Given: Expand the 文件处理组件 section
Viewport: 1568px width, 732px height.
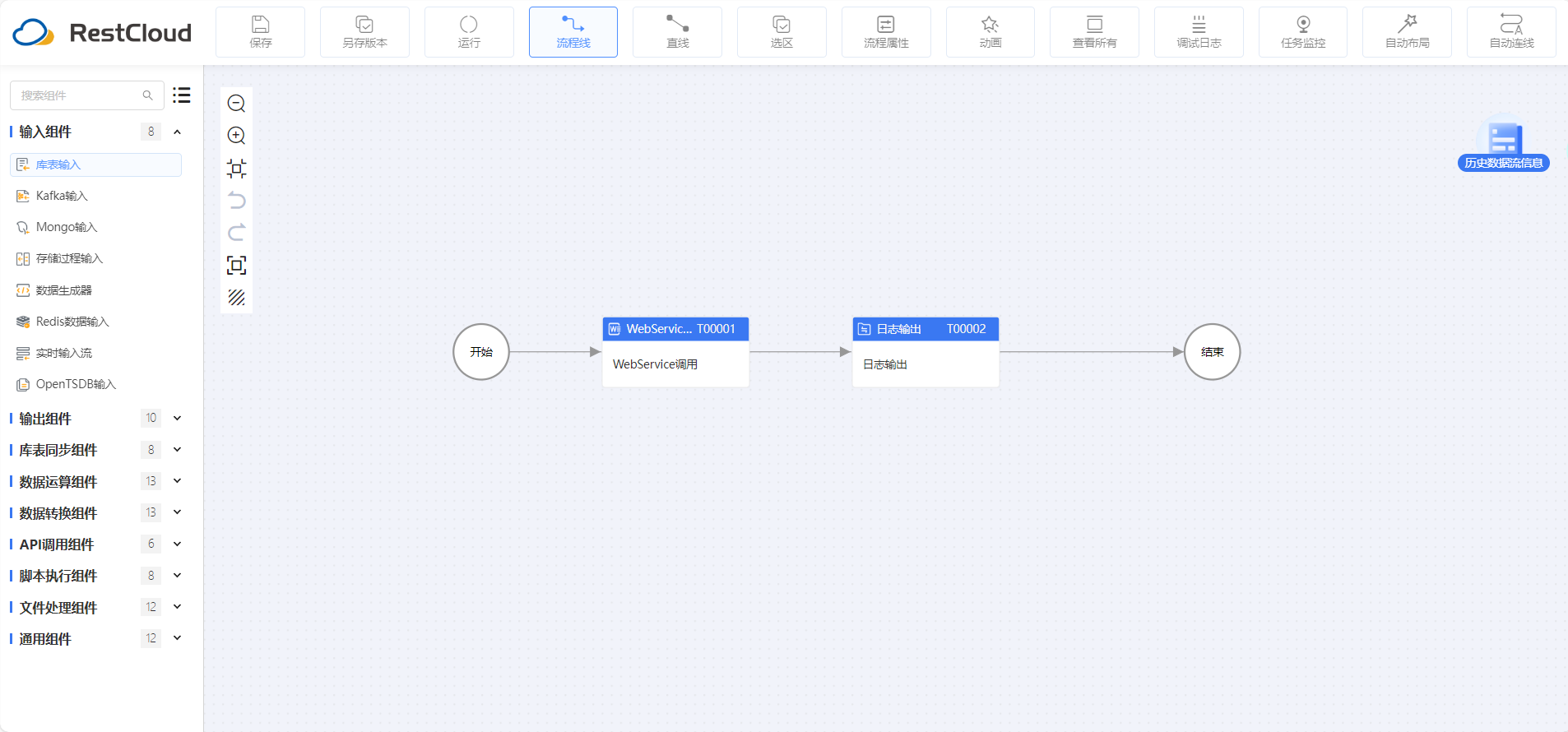Looking at the screenshot, I should 177,607.
